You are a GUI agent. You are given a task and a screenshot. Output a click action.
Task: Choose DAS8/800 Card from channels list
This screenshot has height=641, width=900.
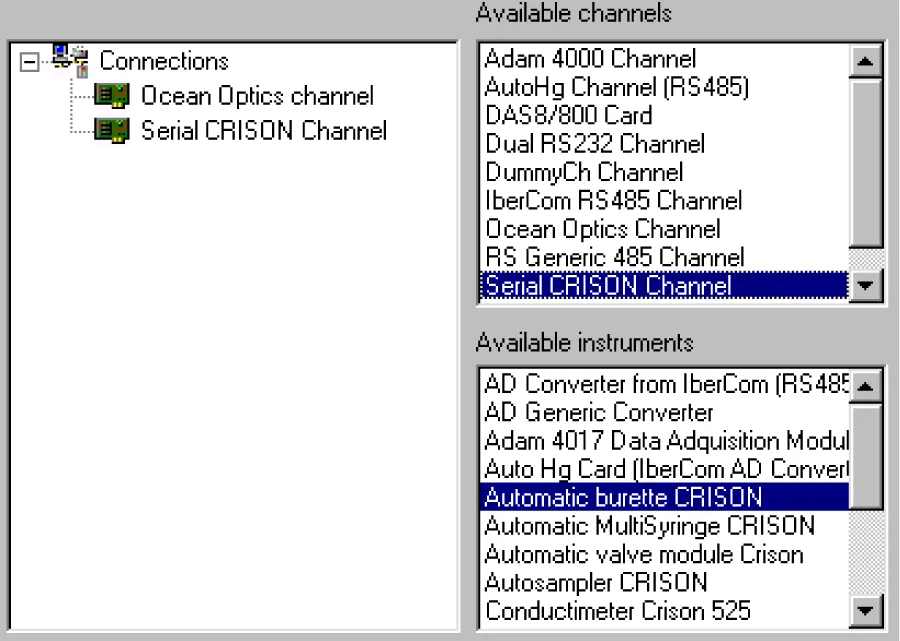click(665, 115)
